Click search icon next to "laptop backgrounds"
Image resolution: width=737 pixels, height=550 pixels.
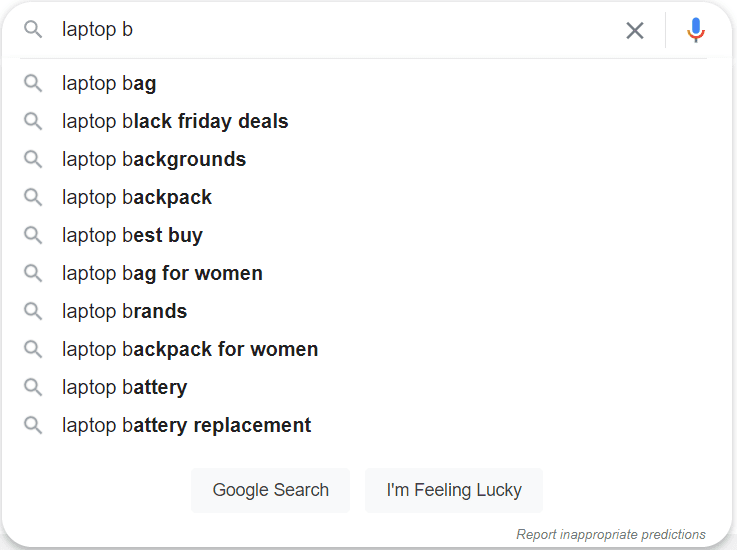click(33, 159)
